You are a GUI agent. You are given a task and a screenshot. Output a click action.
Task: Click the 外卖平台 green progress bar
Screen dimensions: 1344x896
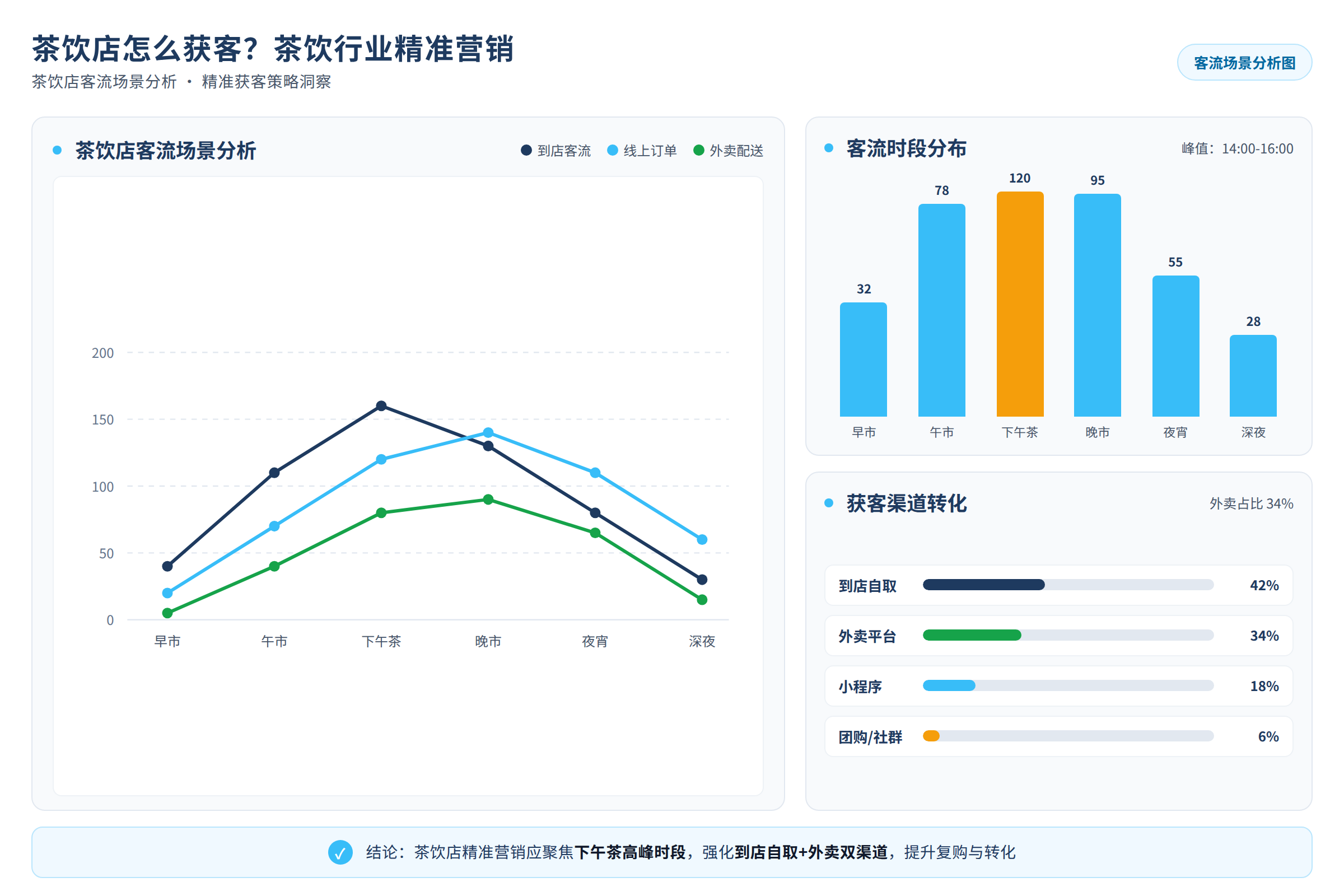pyautogui.click(x=1068, y=635)
